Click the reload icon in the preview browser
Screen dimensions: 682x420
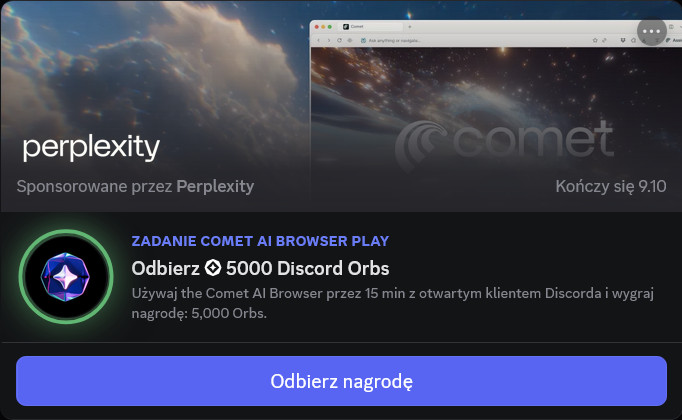click(339, 40)
